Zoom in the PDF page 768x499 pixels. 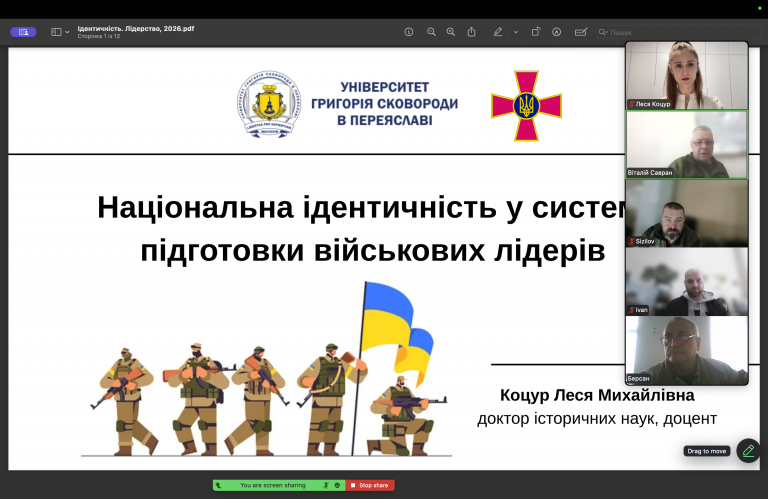coord(451,32)
